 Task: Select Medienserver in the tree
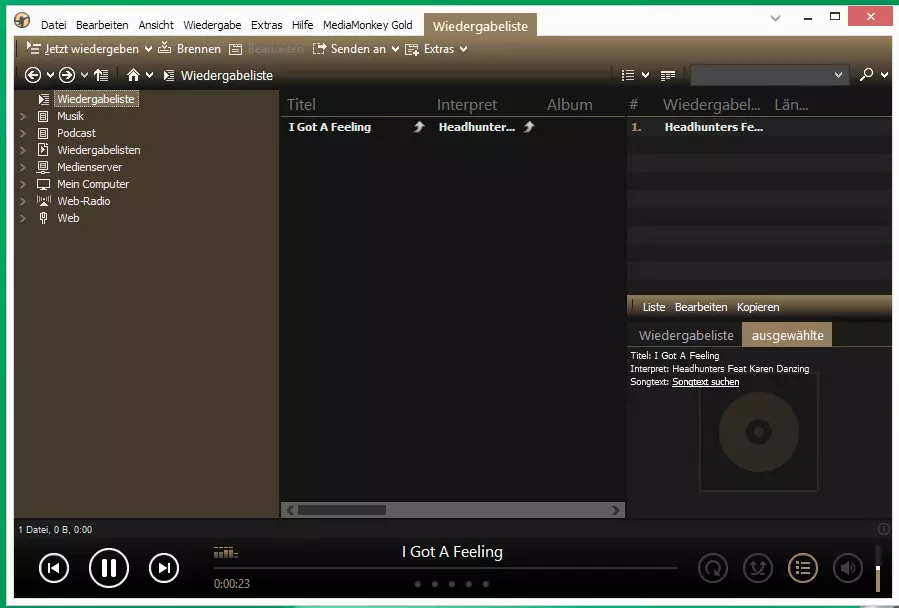(89, 167)
